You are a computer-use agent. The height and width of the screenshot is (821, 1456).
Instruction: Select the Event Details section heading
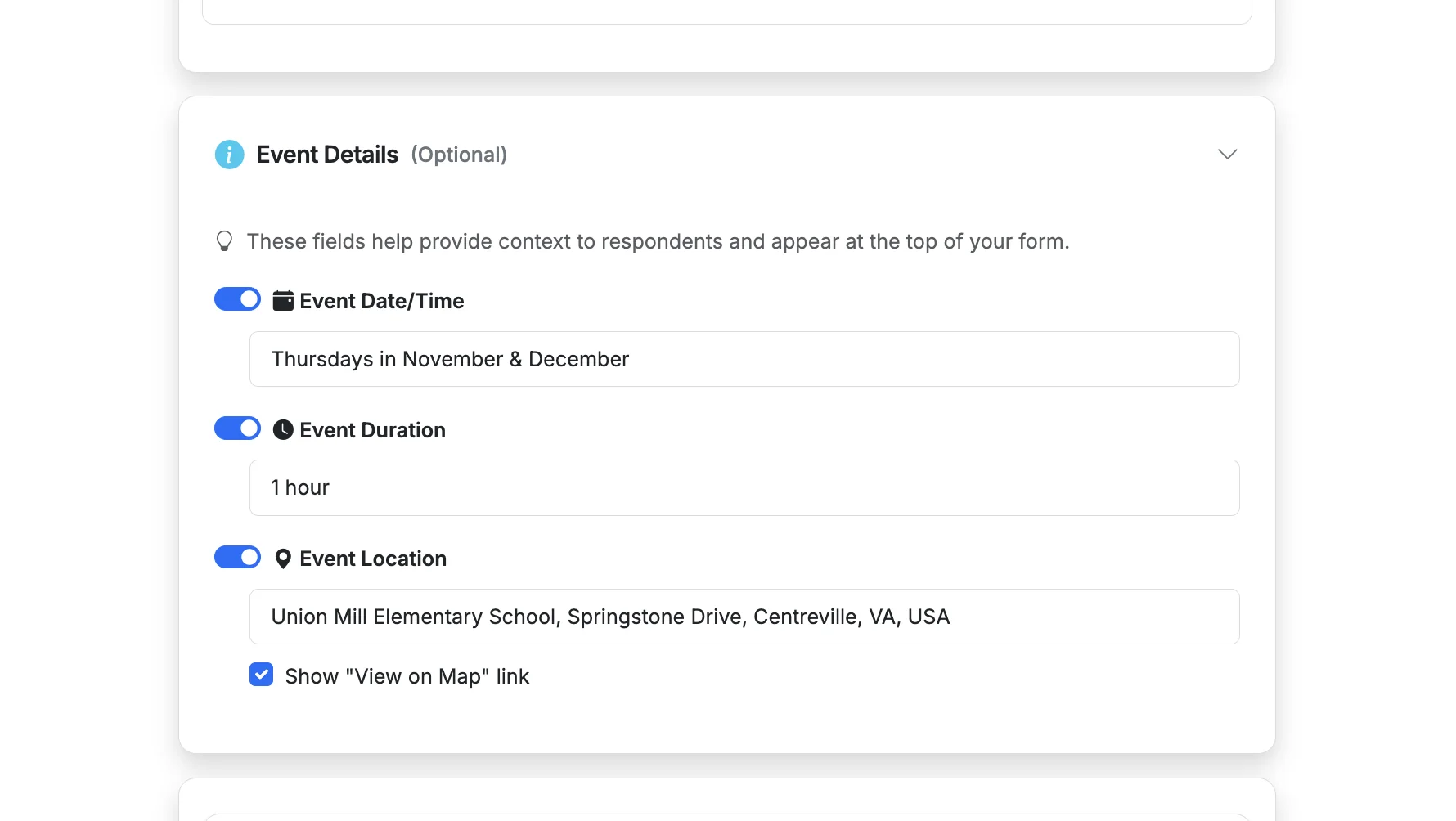(327, 154)
